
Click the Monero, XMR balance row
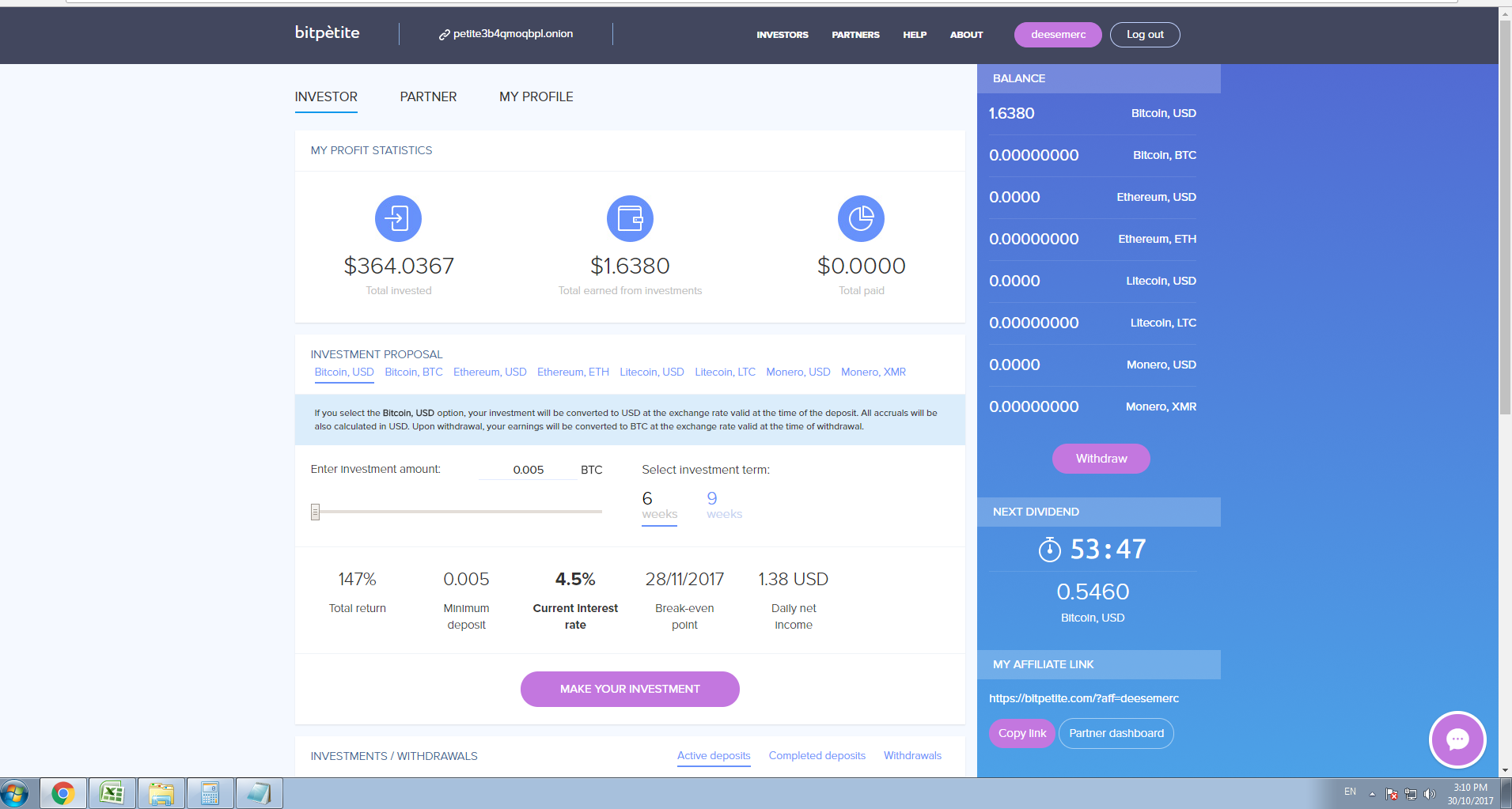[x=1093, y=406]
